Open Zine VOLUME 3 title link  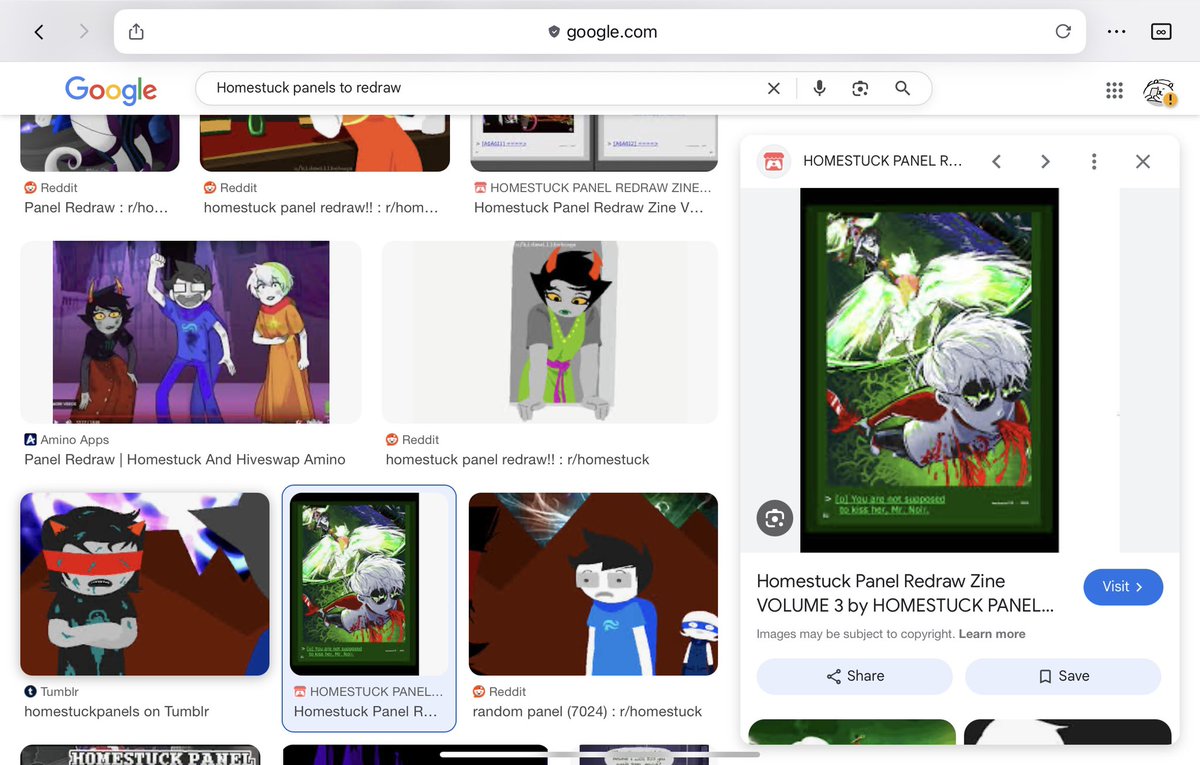905,593
